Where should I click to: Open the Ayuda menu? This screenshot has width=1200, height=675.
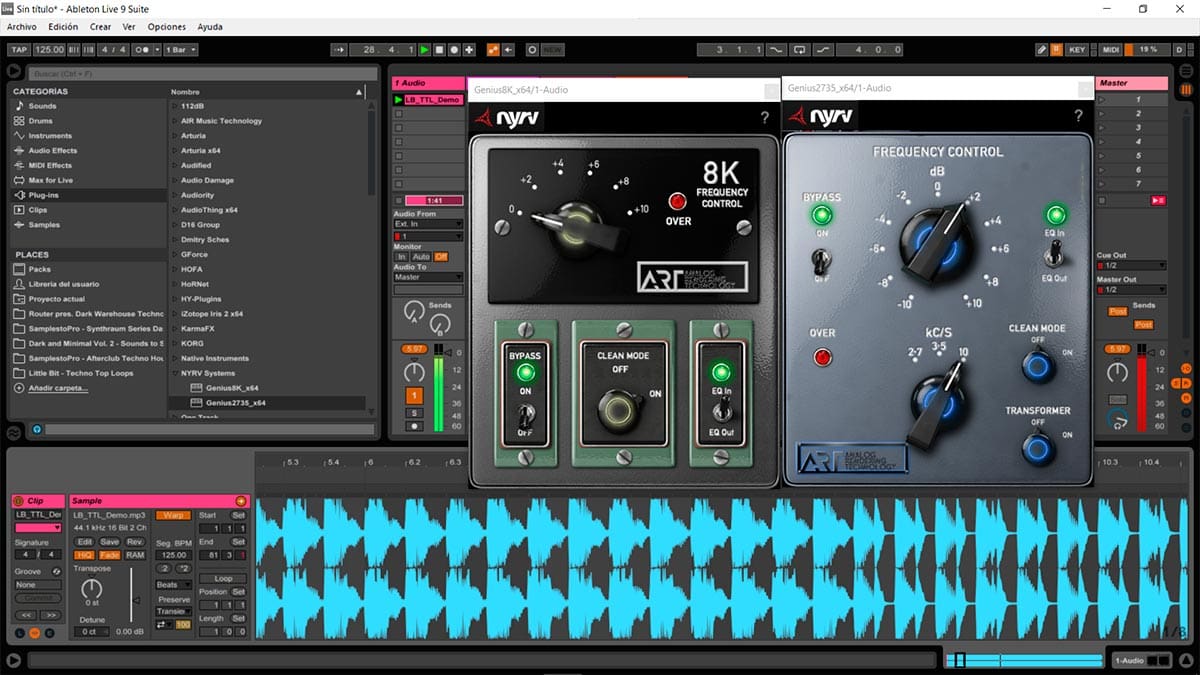coord(210,27)
